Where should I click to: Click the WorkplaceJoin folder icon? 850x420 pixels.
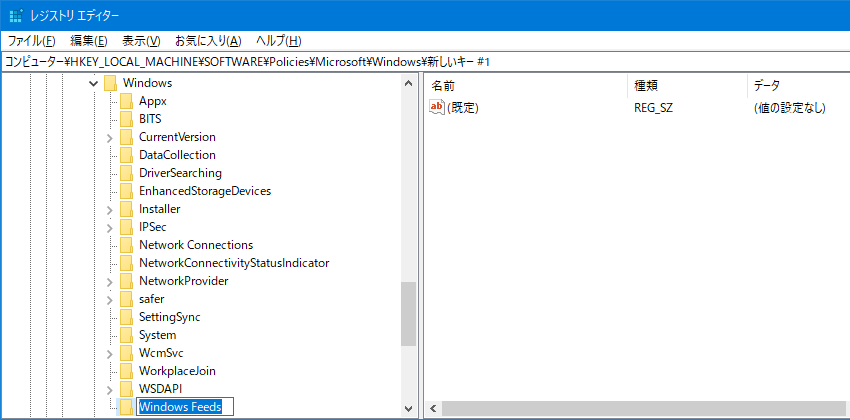[x=126, y=371]
